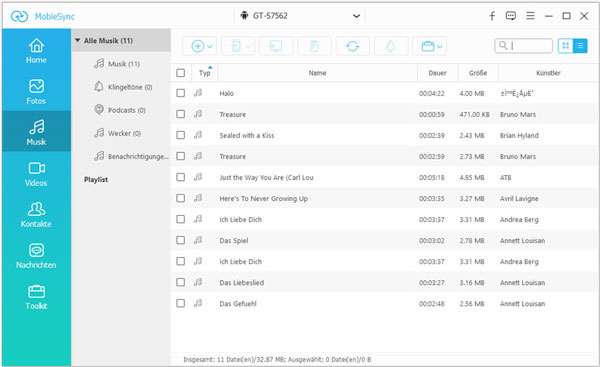
Task: Toggle the select-all checkbox in header
Action: [x=181, y=73]
